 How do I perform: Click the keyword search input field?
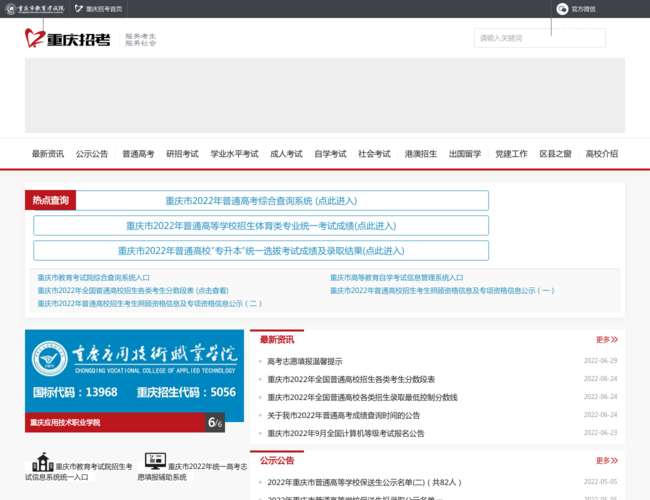525,38
